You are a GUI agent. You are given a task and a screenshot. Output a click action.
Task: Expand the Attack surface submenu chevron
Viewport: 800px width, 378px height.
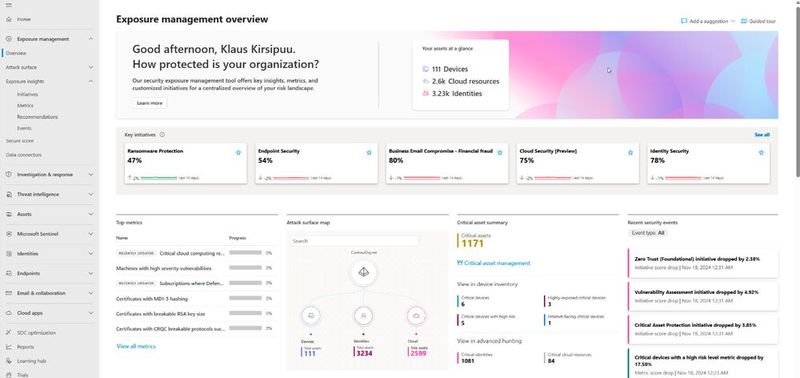click(x=91, y=67)
